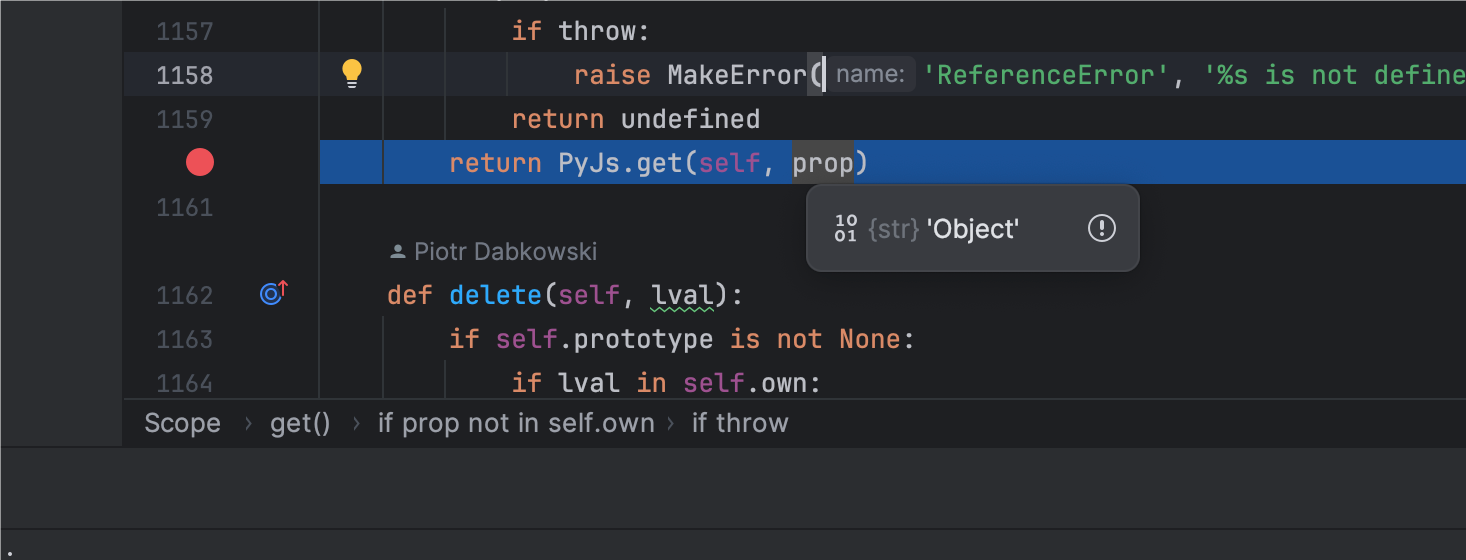Select the get() breadcrumb
The height and width of the screenshot is (560, 1466).
point(300,423)
